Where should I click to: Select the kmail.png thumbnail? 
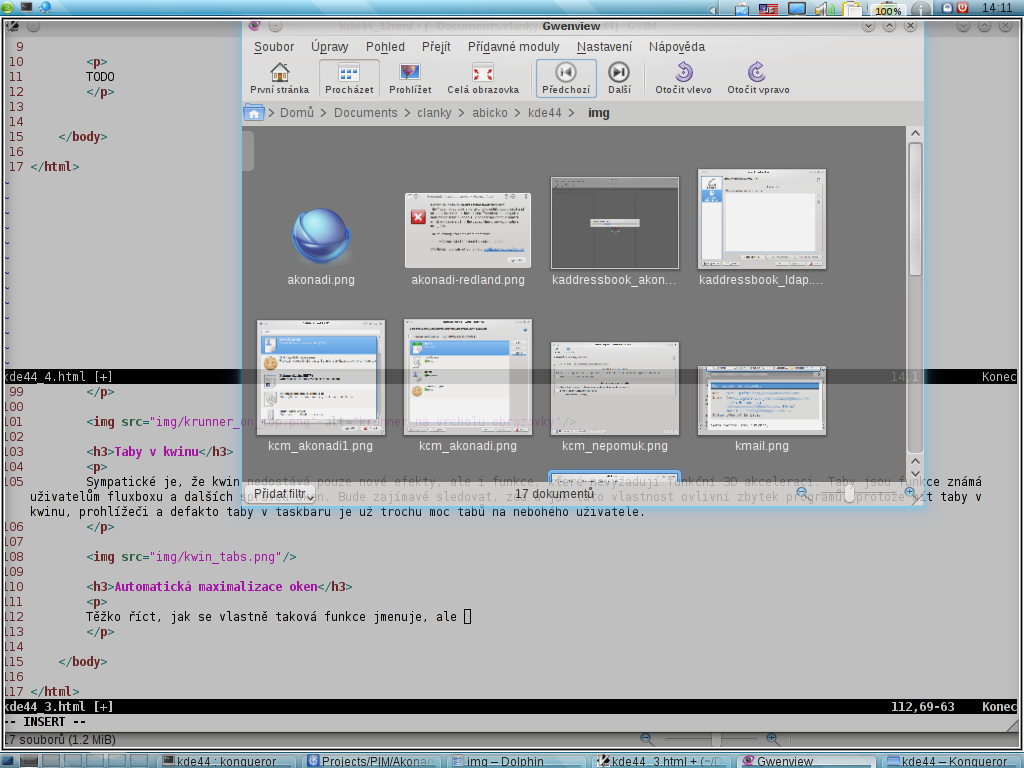point(761,400)
